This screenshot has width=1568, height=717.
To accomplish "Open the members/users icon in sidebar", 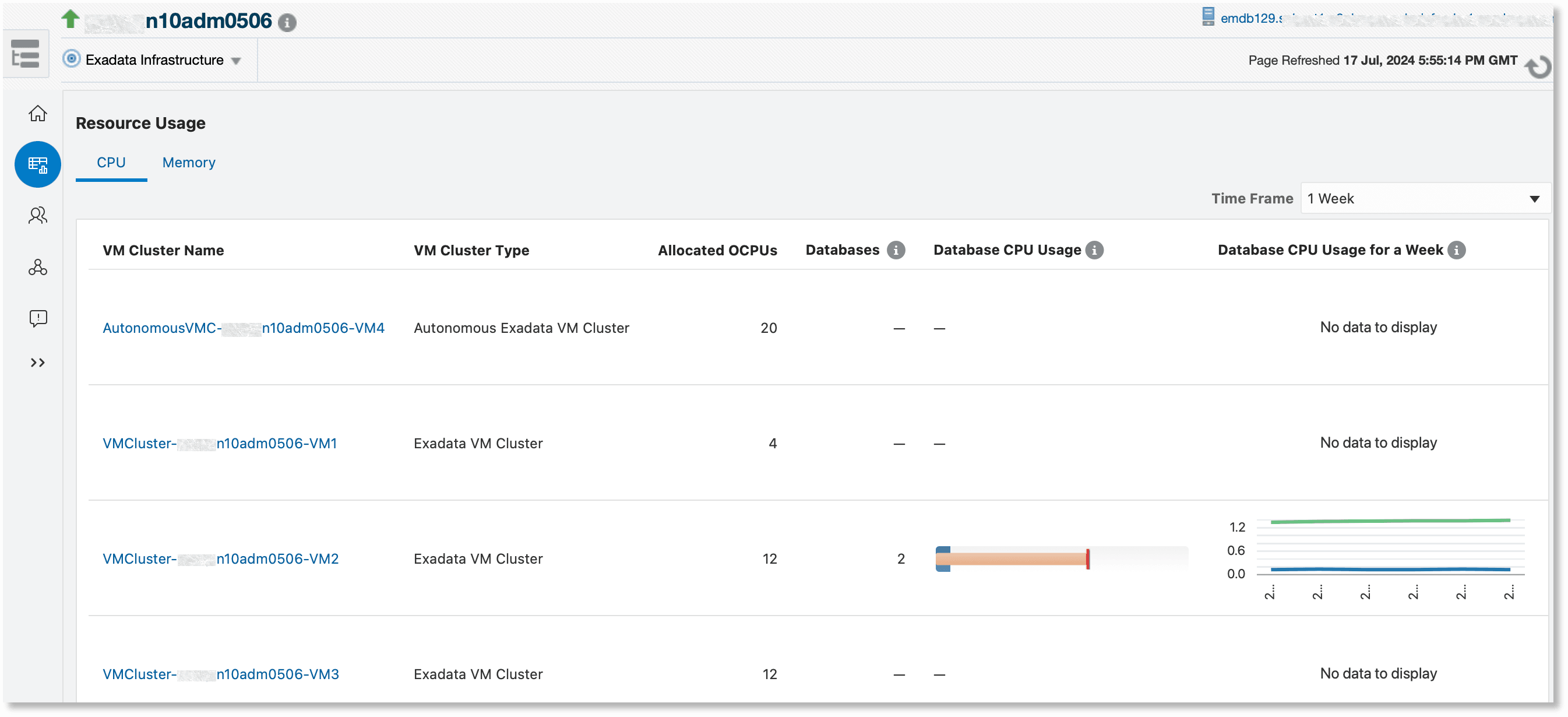I will tap(37, 216).
